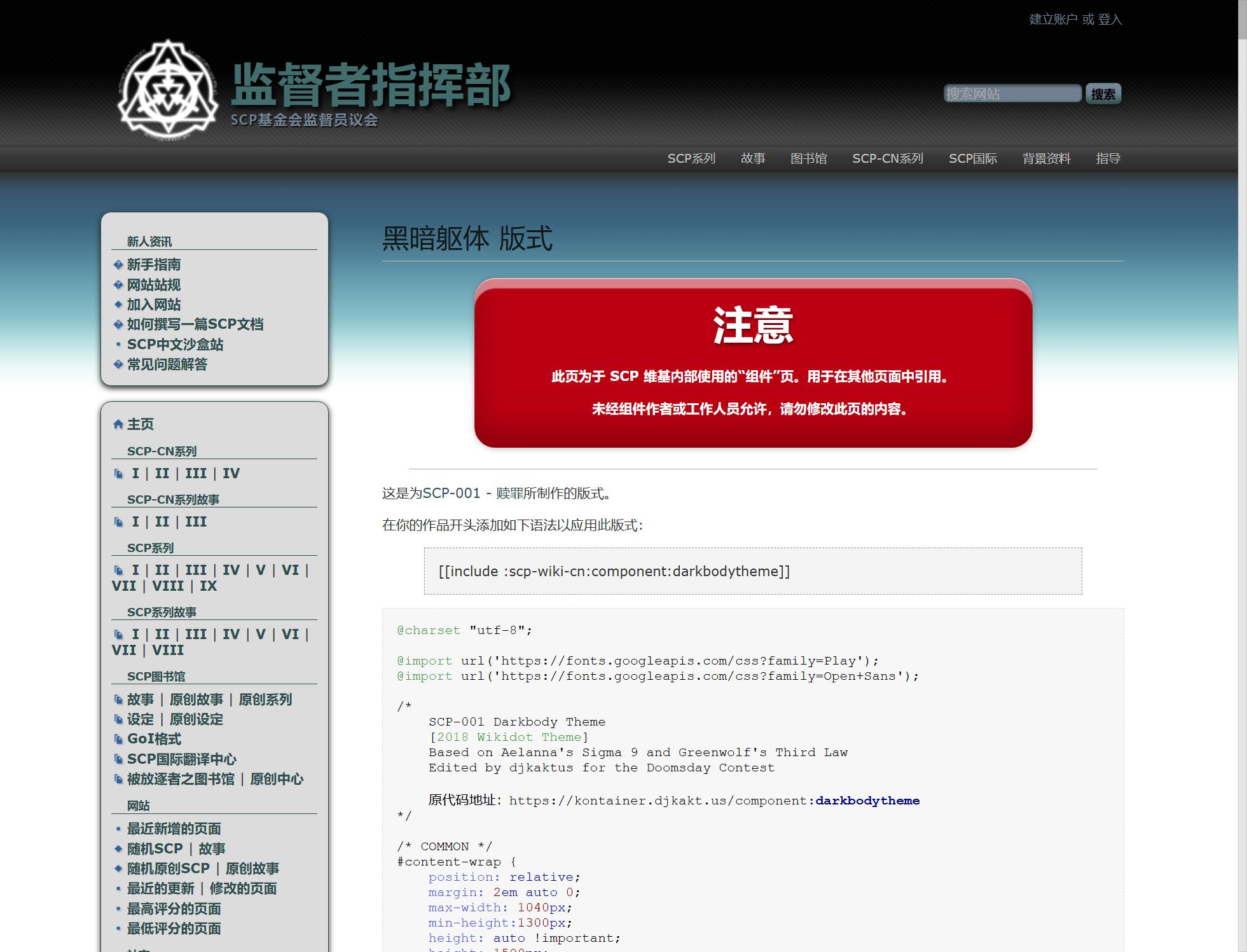Click the 登入 login link
1247x952 pixels.
[x=1110, y=19]
